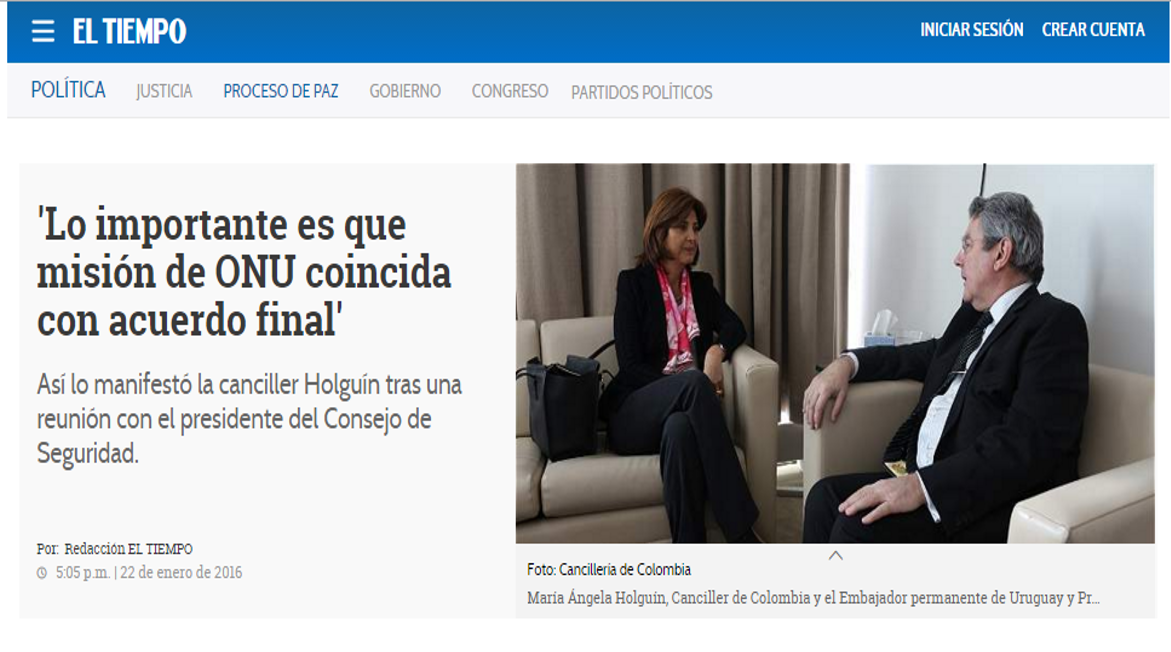Go to PROCESO DE PAZ section
This screenshot has height=652, width=1171.
point(281,91)
